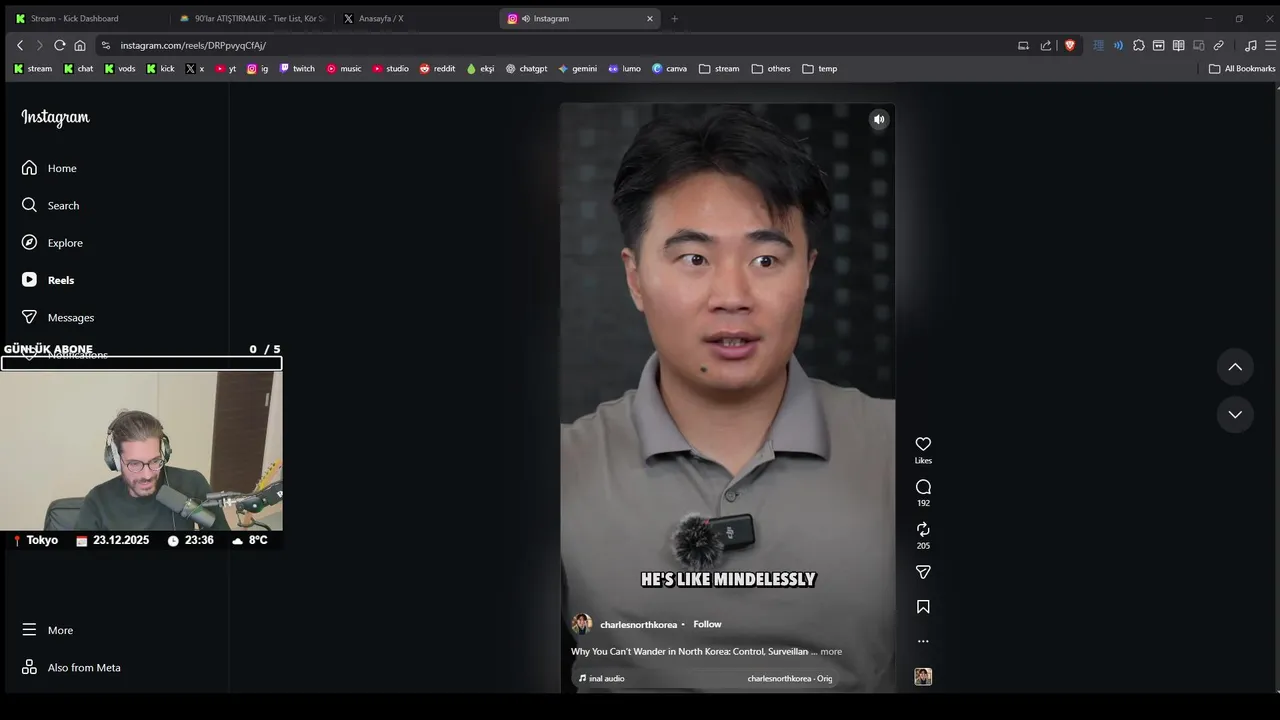The image size is (1280, 720).
Task: Open the X bookmark
Action: [195, 69]
